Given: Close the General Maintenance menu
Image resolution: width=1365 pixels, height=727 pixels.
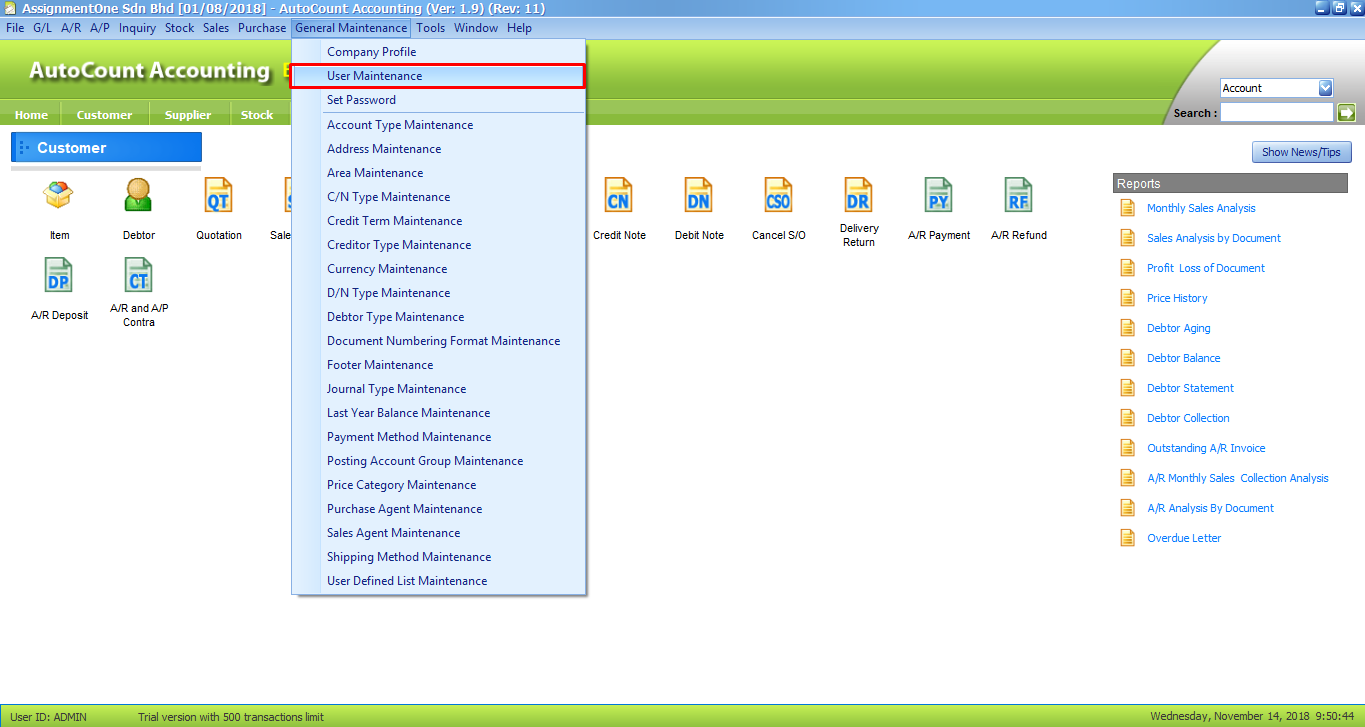Looking at the screenshot, I should point(351,28).
